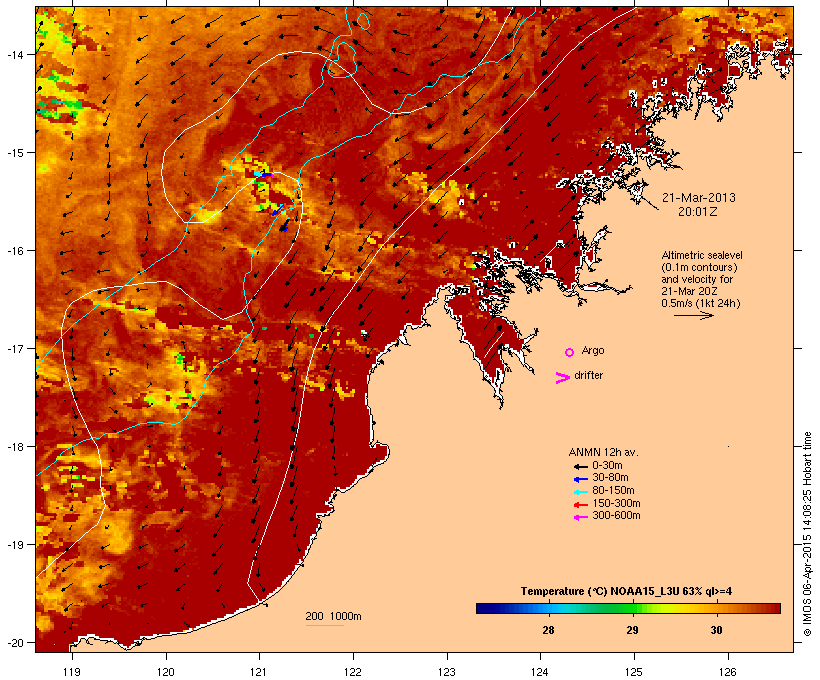Click the -20 latitude axis label

[14, 643]
